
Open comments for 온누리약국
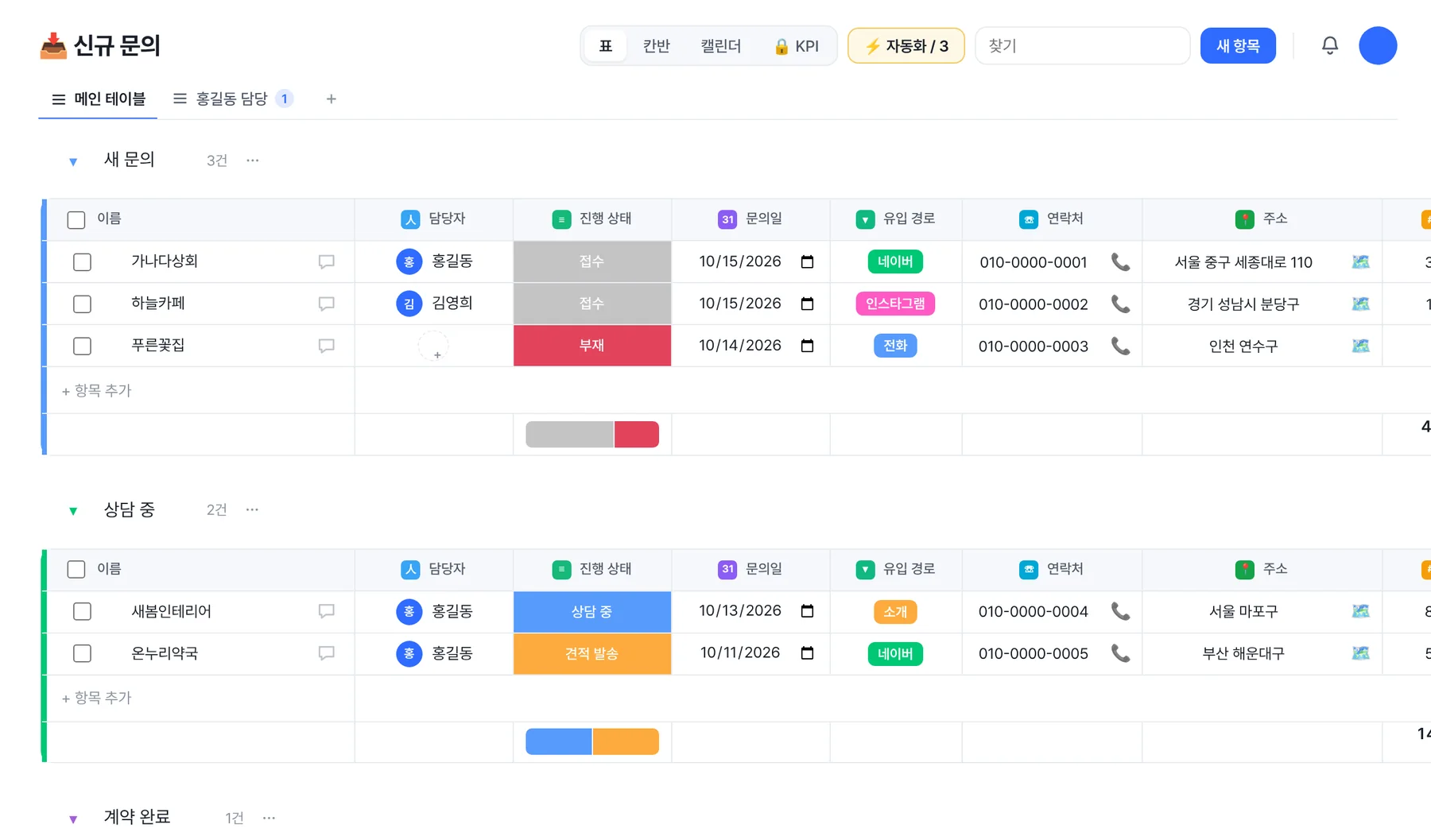[326, 653]
